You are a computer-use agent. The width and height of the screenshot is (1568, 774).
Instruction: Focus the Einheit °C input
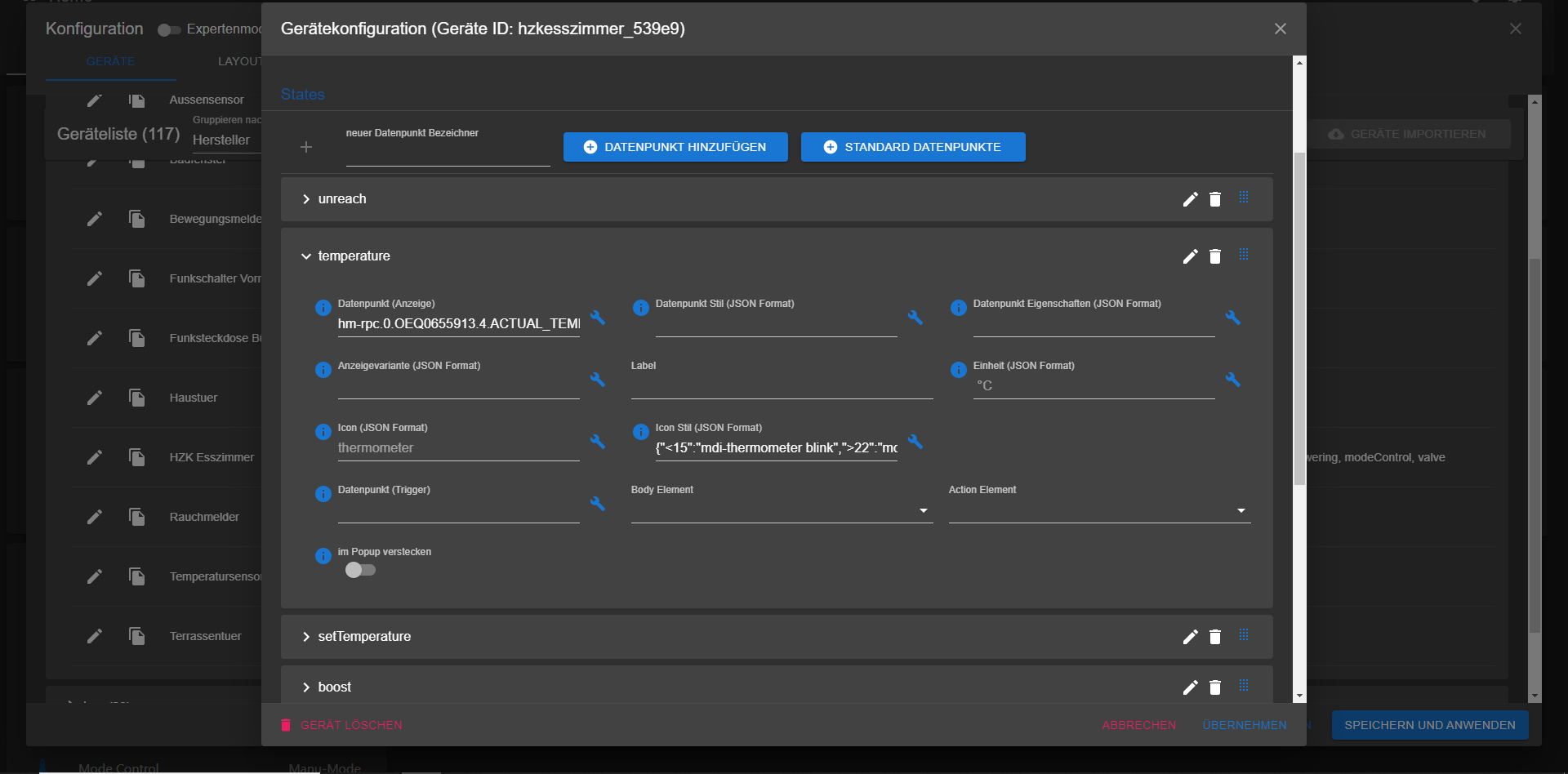point(1094,386)
